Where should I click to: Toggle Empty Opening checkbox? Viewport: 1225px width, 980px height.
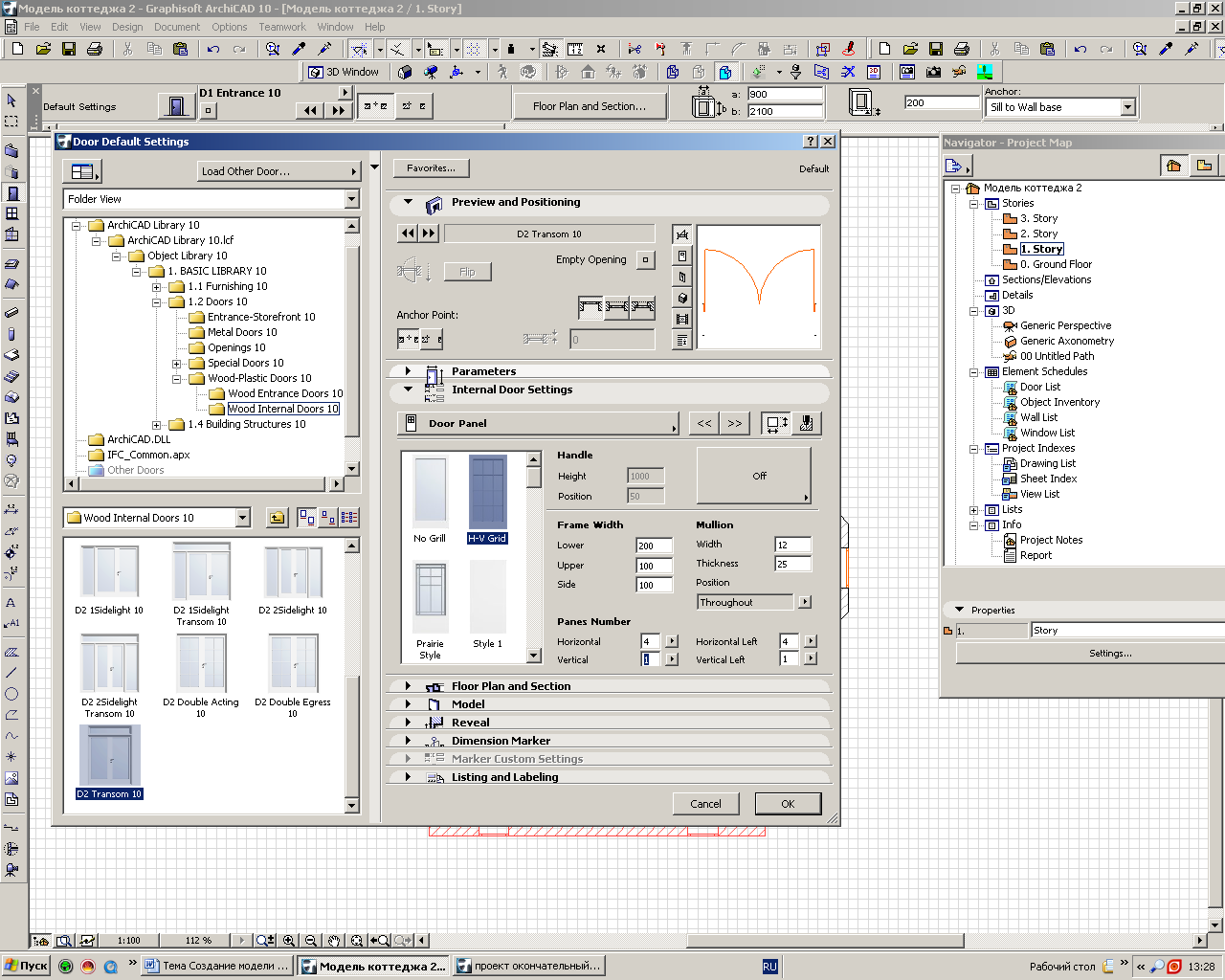click(646, 259)
